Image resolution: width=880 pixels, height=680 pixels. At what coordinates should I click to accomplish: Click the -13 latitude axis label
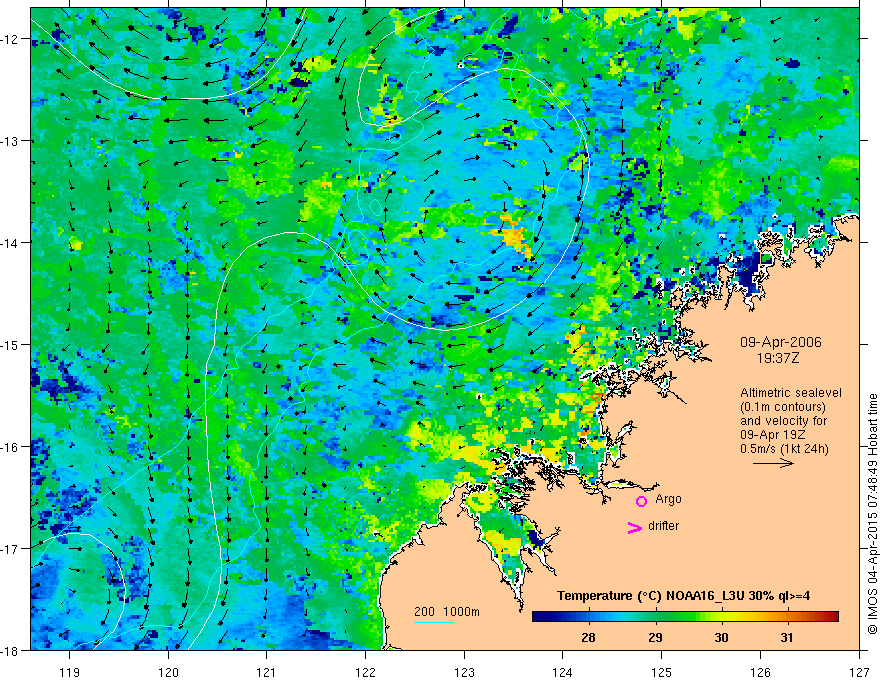[10, 141]
